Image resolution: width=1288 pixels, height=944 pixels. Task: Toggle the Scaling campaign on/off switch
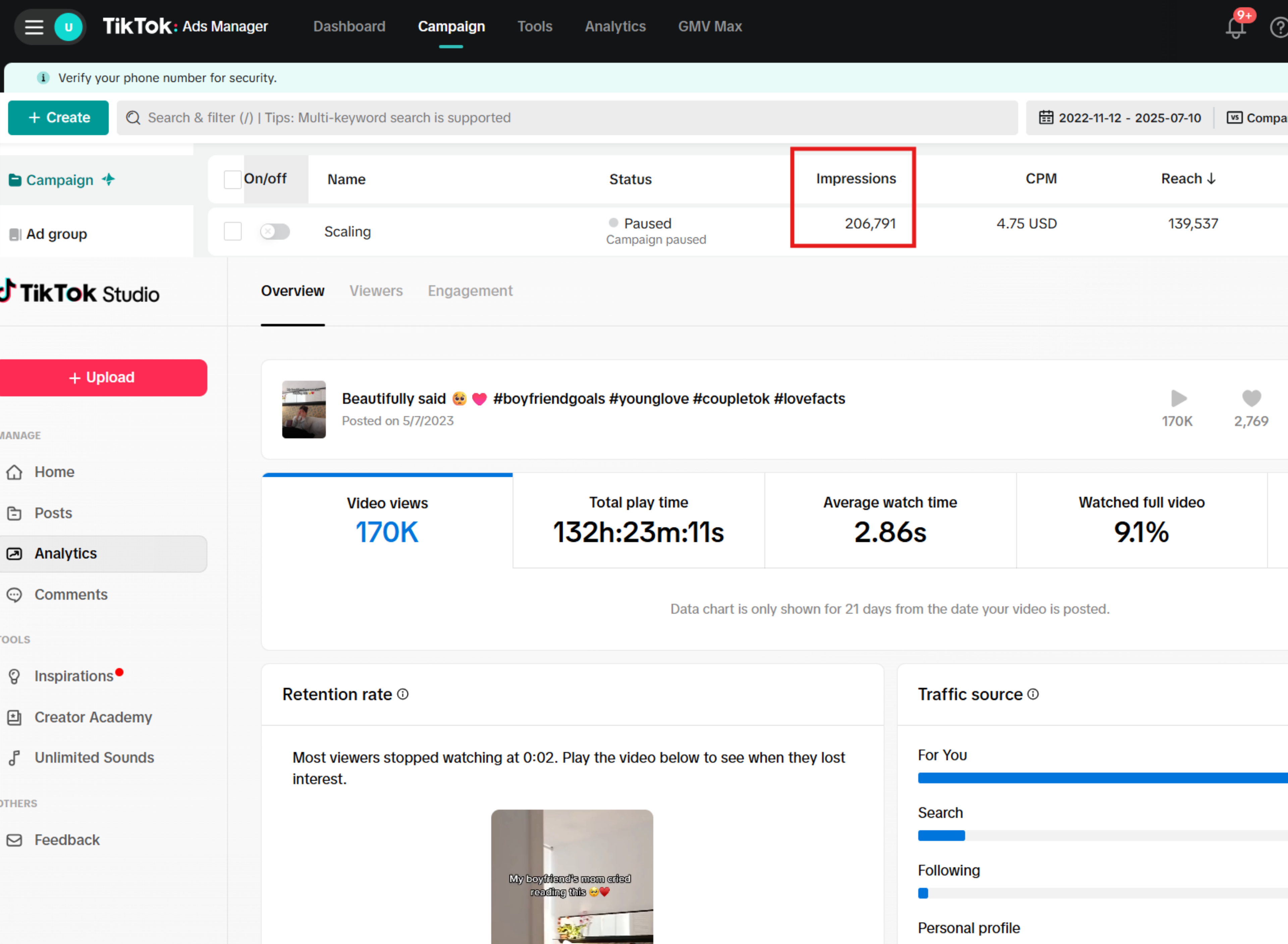[275, 231]
